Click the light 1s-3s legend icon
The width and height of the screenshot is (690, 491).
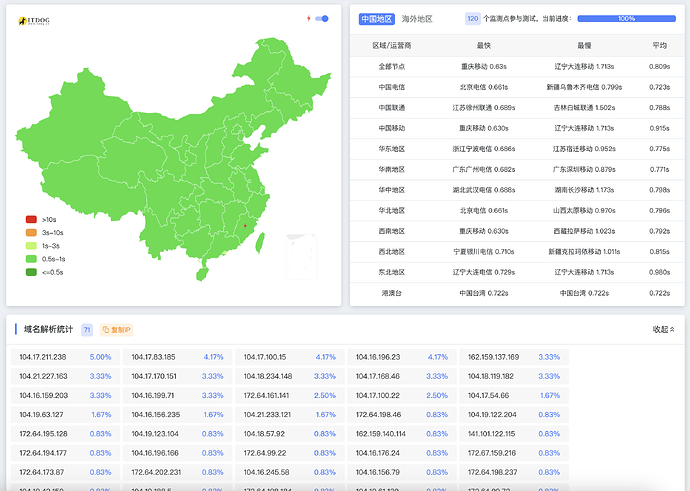click(31, 245)
